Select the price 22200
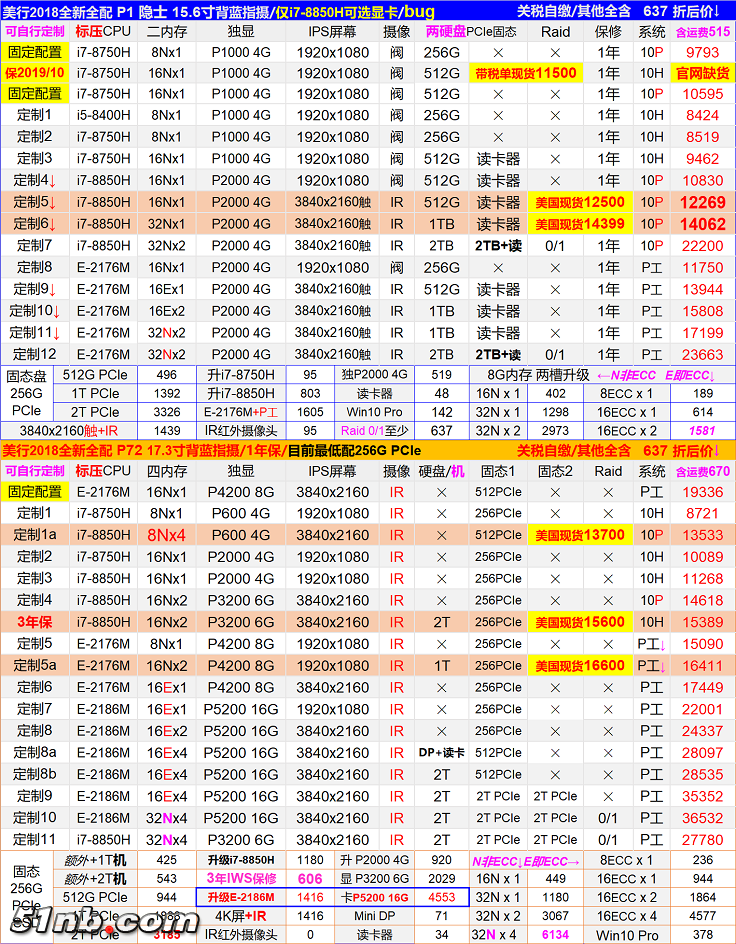This screenshot has width=736, height=944. coord(702,246)
